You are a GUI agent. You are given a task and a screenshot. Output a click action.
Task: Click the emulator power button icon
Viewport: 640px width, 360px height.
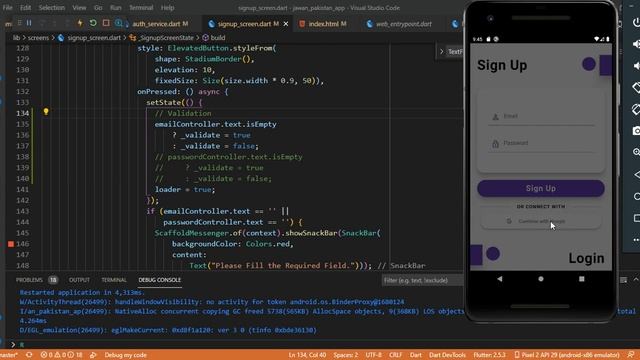(x=636, y=22)
